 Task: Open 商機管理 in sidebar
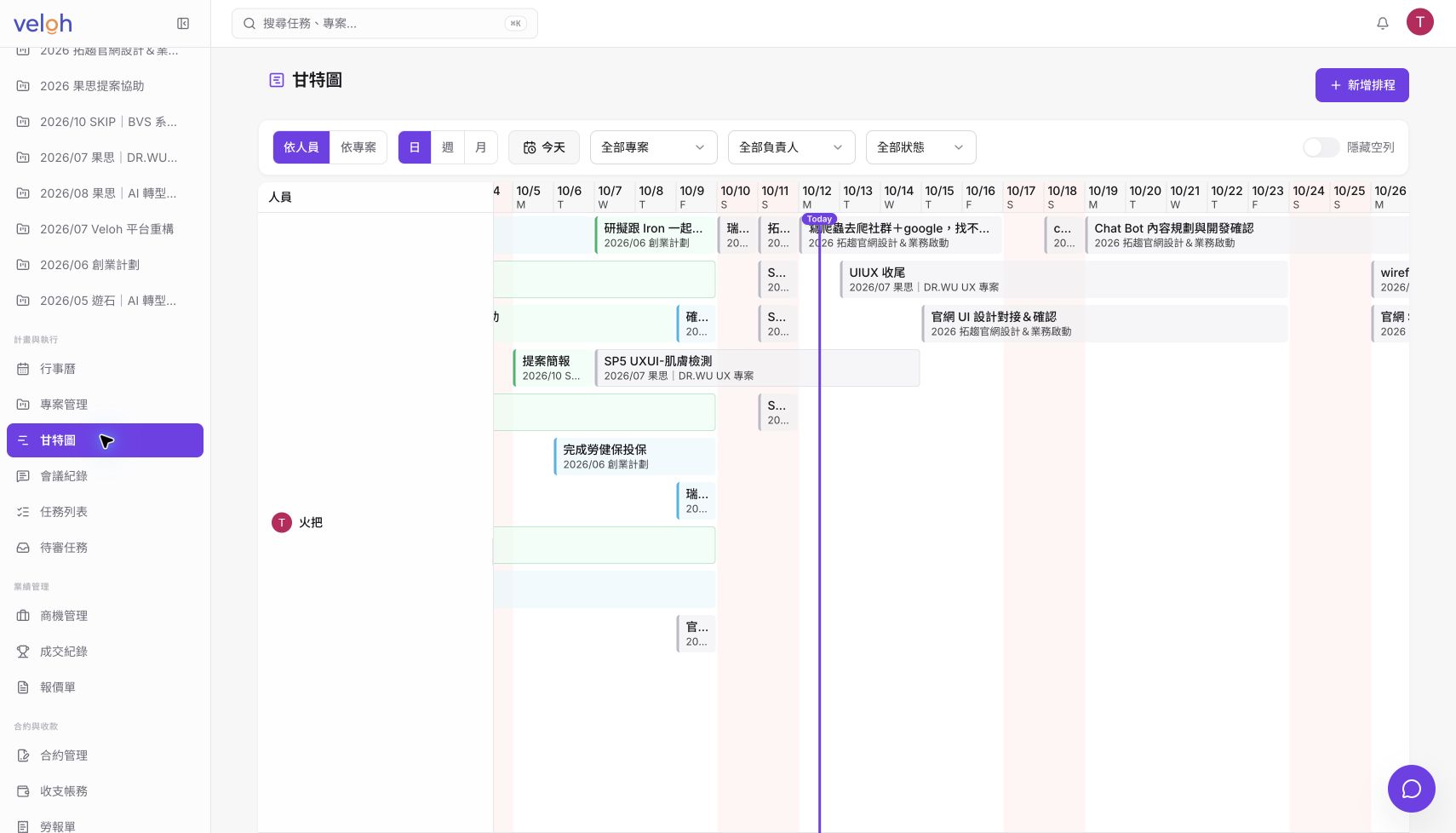pos(105,616)
